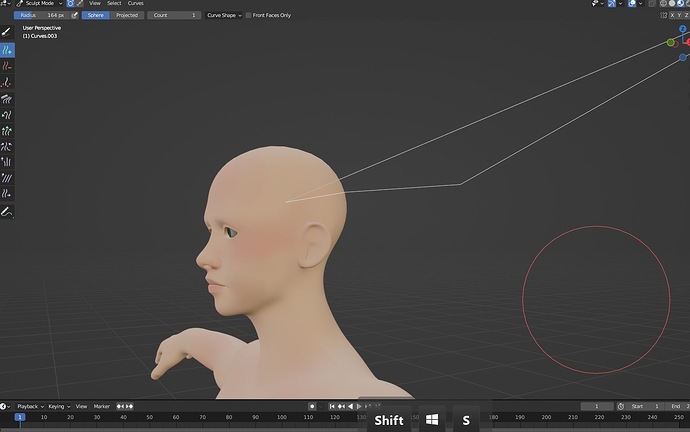The width and height of the screenshot is (690, 432).
Task: Switch to solid viewport shading
Action: coord(672,4)
